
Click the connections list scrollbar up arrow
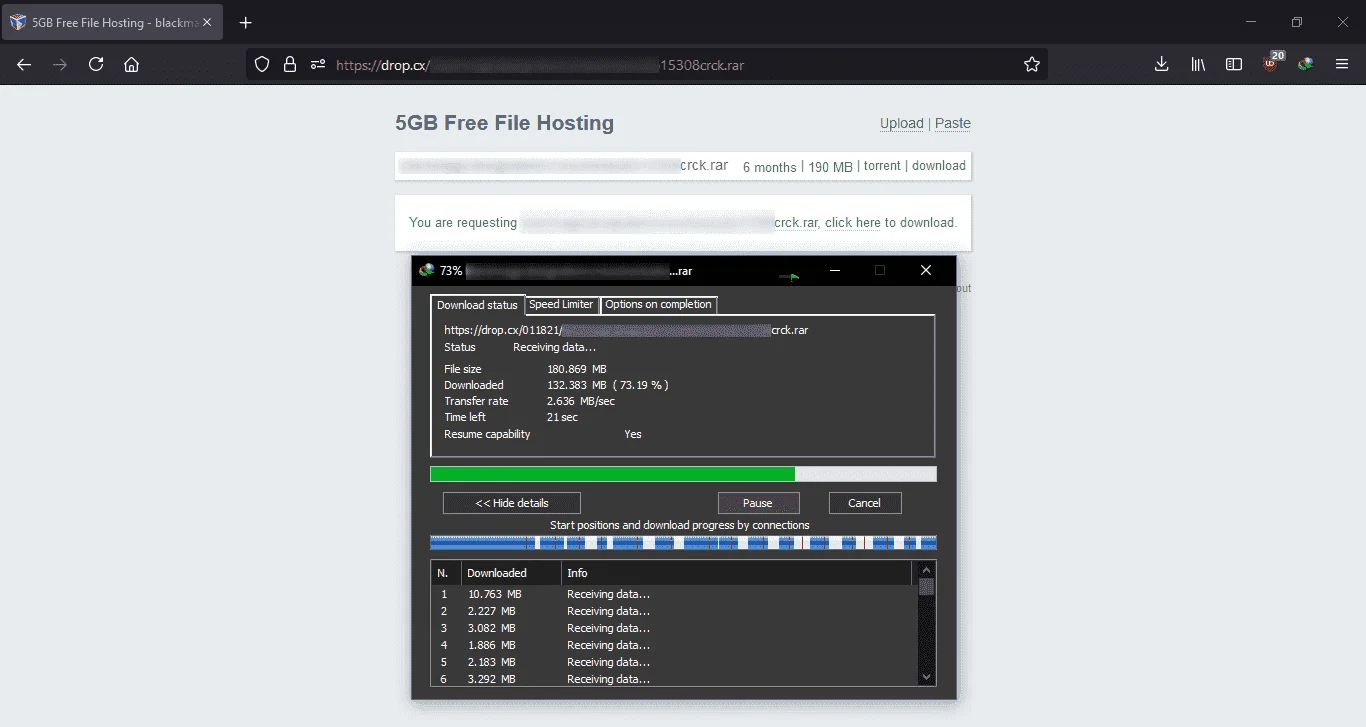[x=926, y=571]
